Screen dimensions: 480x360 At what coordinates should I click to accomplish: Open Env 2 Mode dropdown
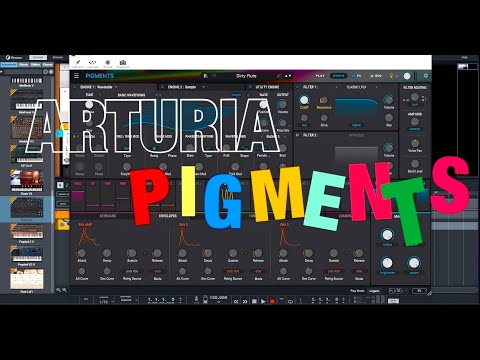click(258, 271)
